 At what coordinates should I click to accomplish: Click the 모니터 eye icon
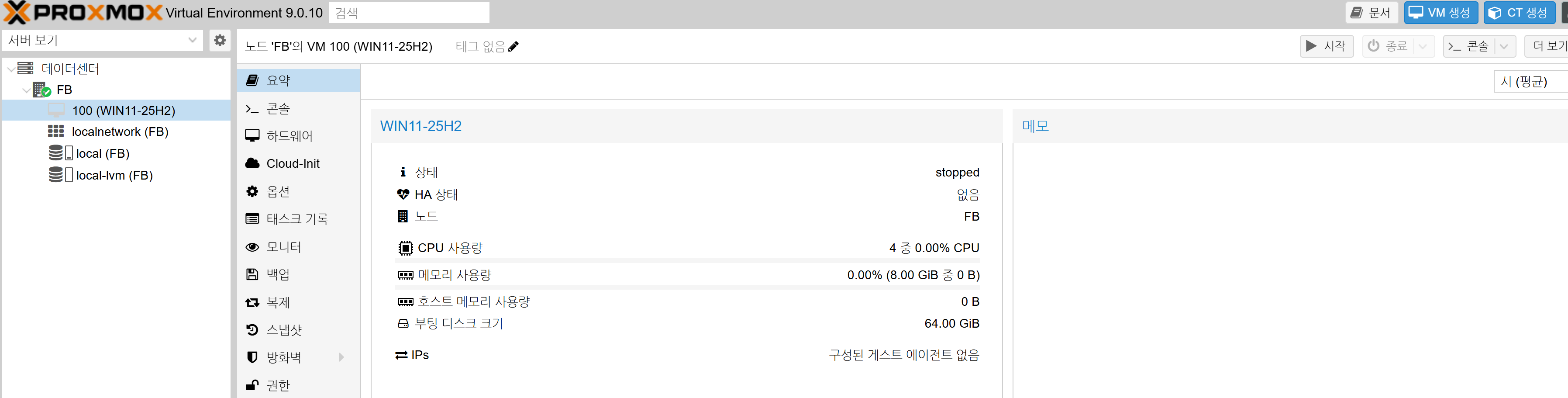252,247
